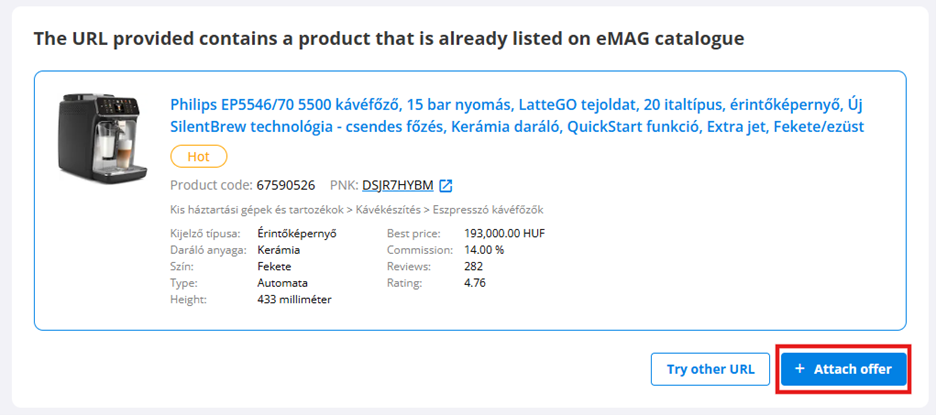Click the already listed on eMAG heading
This screenshot has width=936, height=415.
tap(389, 39)
